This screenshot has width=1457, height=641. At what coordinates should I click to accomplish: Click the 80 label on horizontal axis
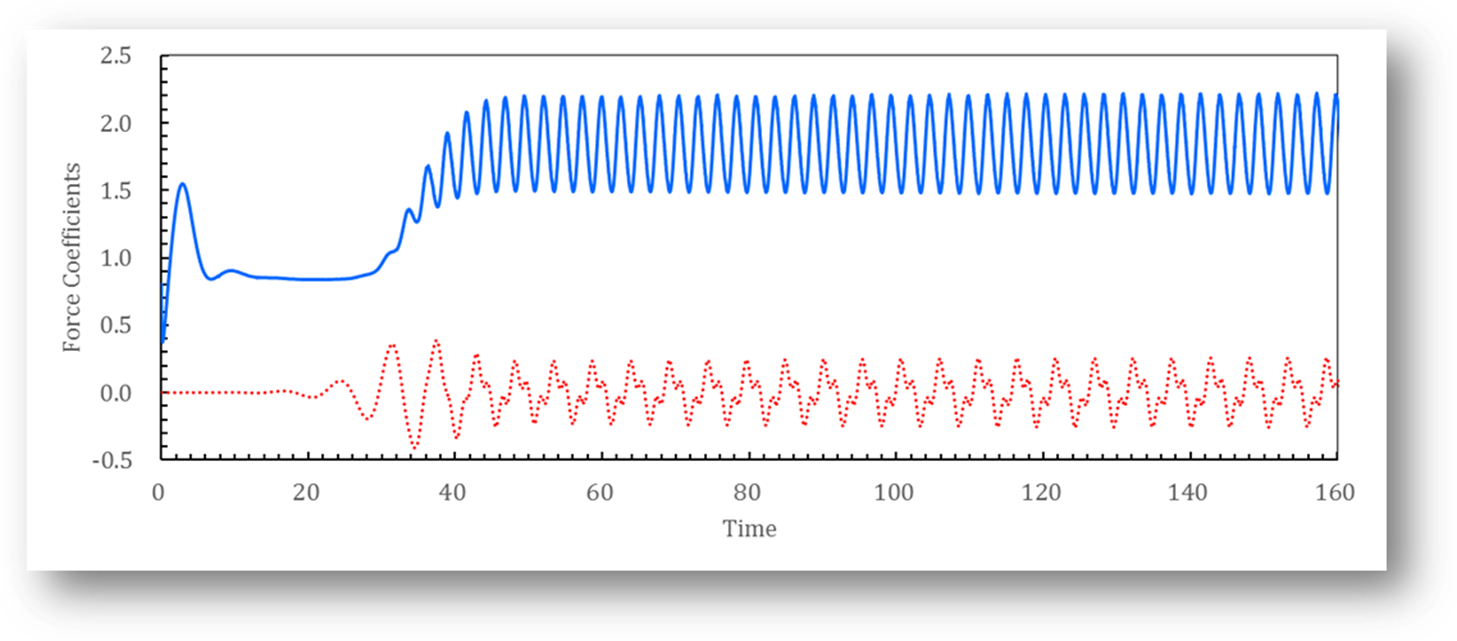tap(748, 492)
